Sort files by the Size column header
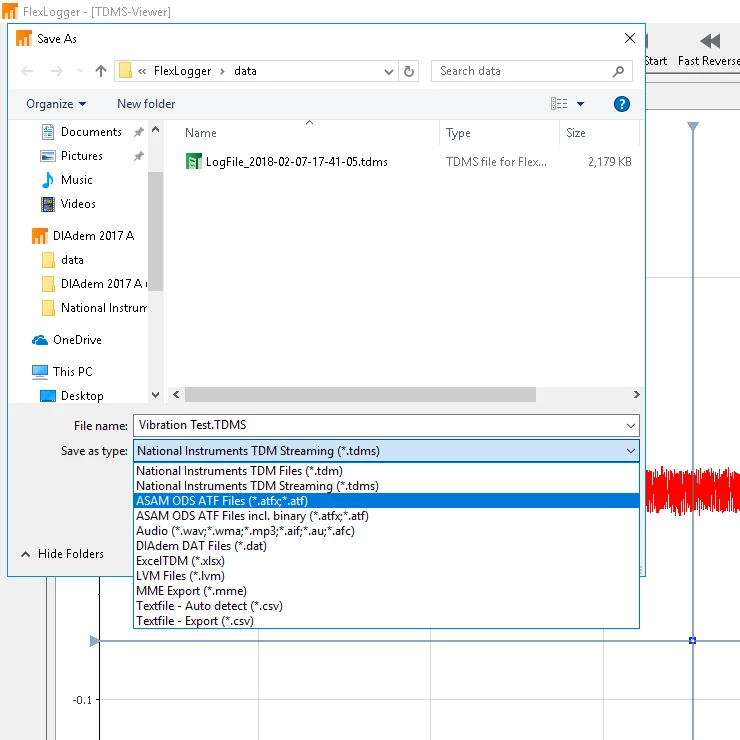Viewport: 740px width, 740px height. point(576,133)
